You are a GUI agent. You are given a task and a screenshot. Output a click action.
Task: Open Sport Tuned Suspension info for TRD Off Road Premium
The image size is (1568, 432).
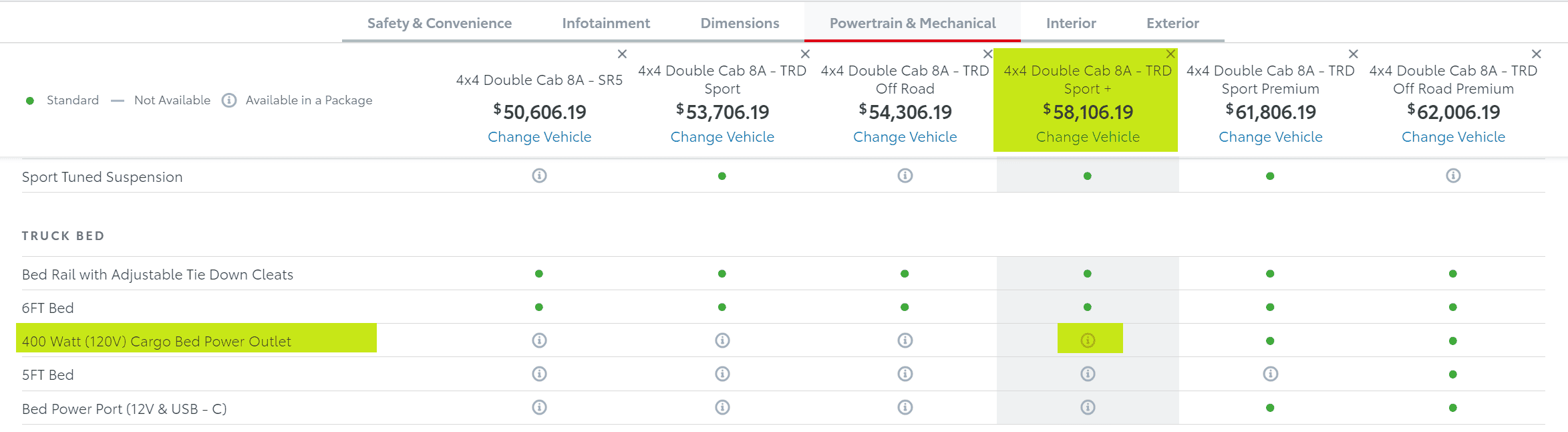point(1453,176)
